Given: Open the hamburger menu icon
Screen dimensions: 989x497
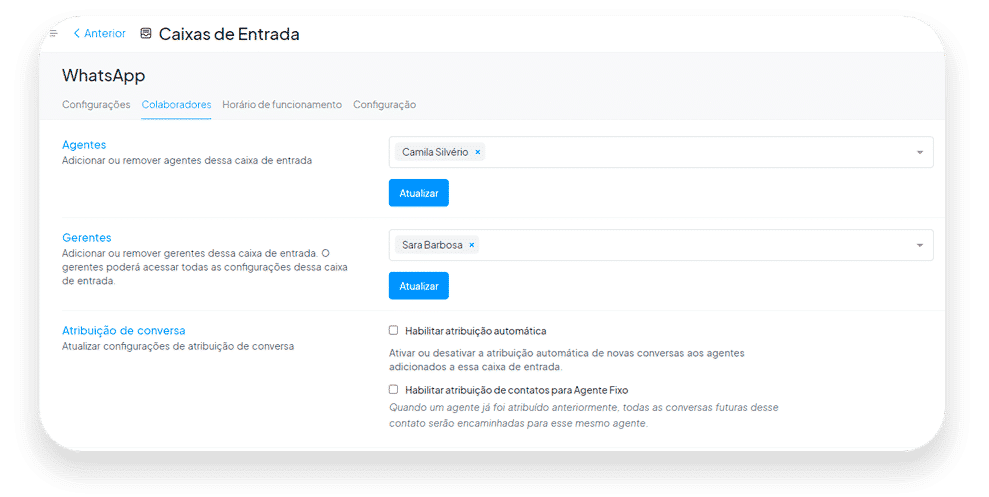Looking at the screenshot, I should coord(54,33).
